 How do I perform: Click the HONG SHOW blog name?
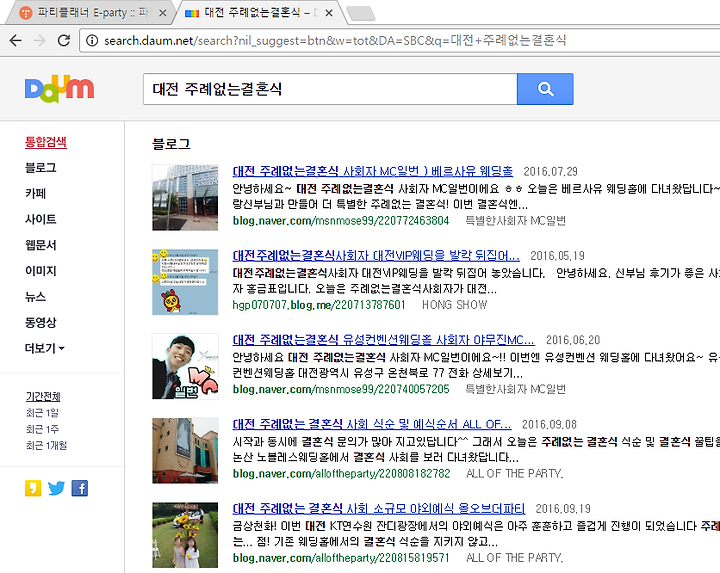pyautogui.click(x=455, y=305)
